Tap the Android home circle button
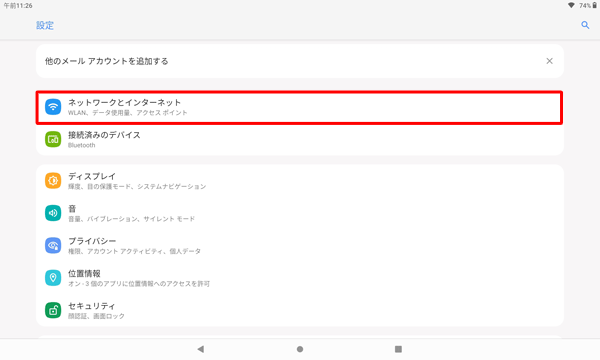Image resolution: width=600 pixels, height=360 pixels. click(x=300, y=349)
